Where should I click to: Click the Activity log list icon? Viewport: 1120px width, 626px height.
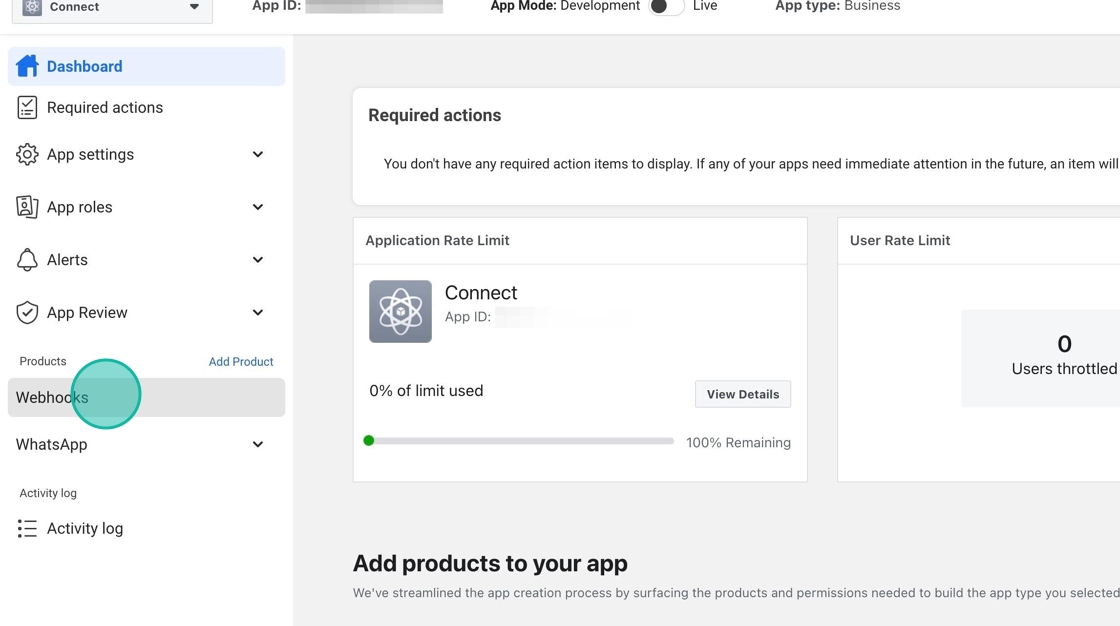[27, 528]
